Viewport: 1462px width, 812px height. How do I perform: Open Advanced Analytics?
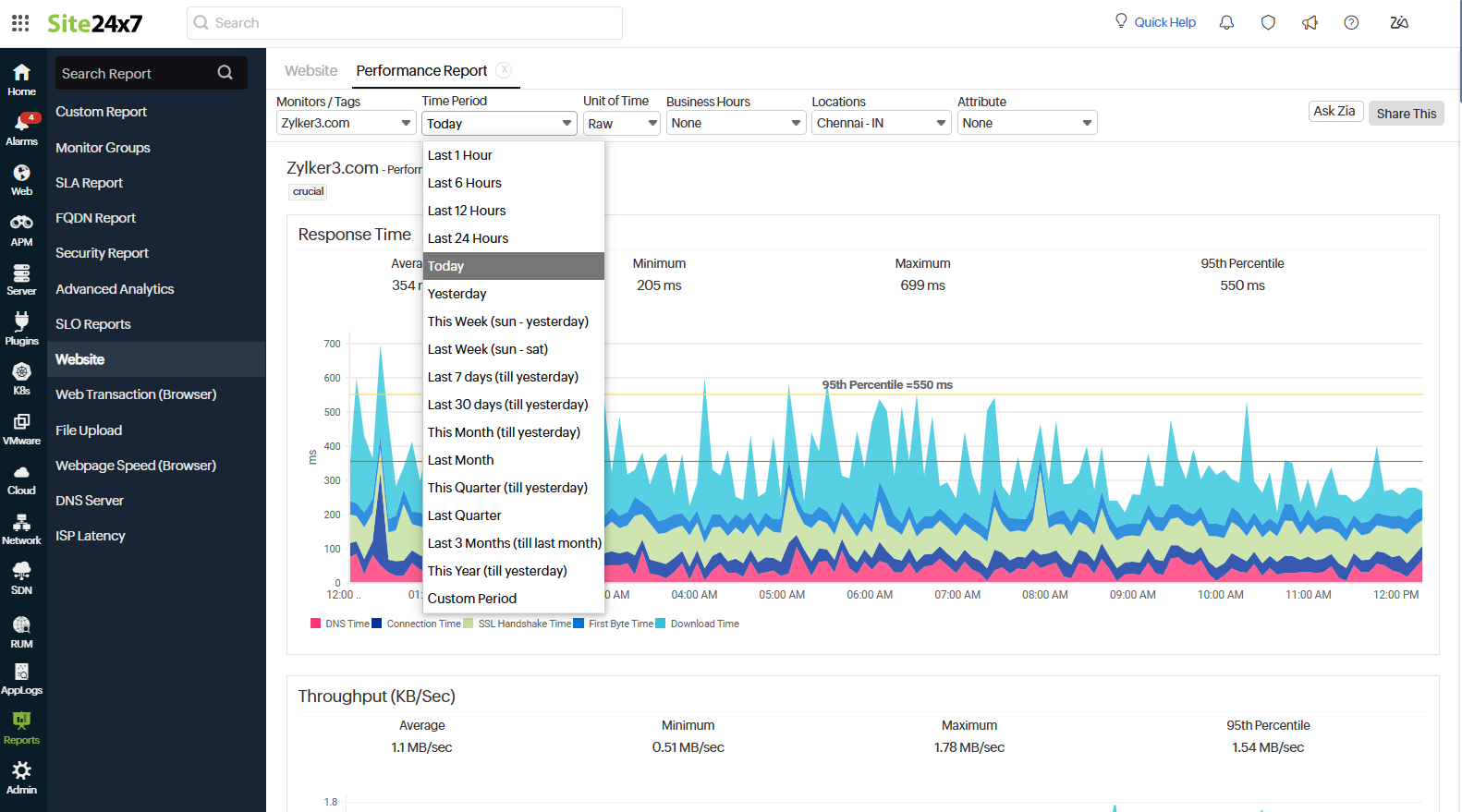tap(115, 289)
